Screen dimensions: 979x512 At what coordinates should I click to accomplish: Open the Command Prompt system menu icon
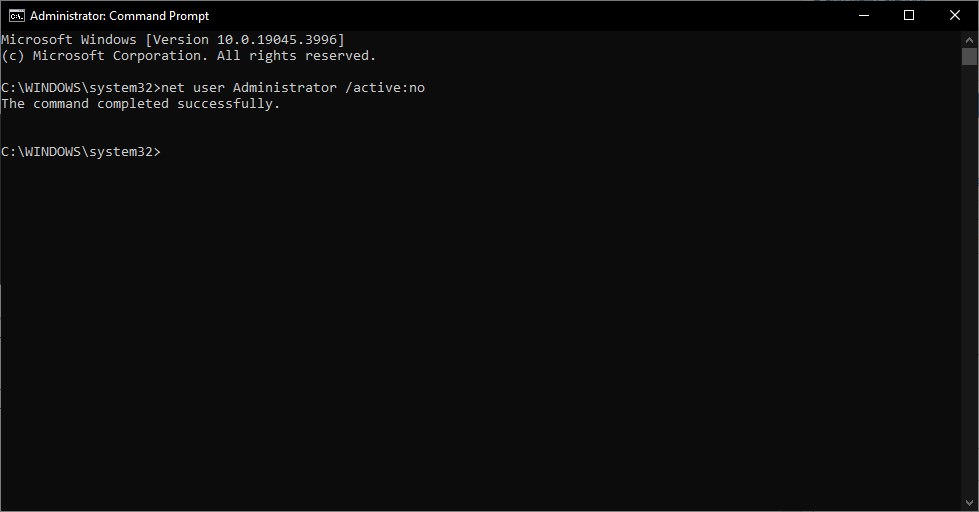pyautogui.click(x=15, y=15)
